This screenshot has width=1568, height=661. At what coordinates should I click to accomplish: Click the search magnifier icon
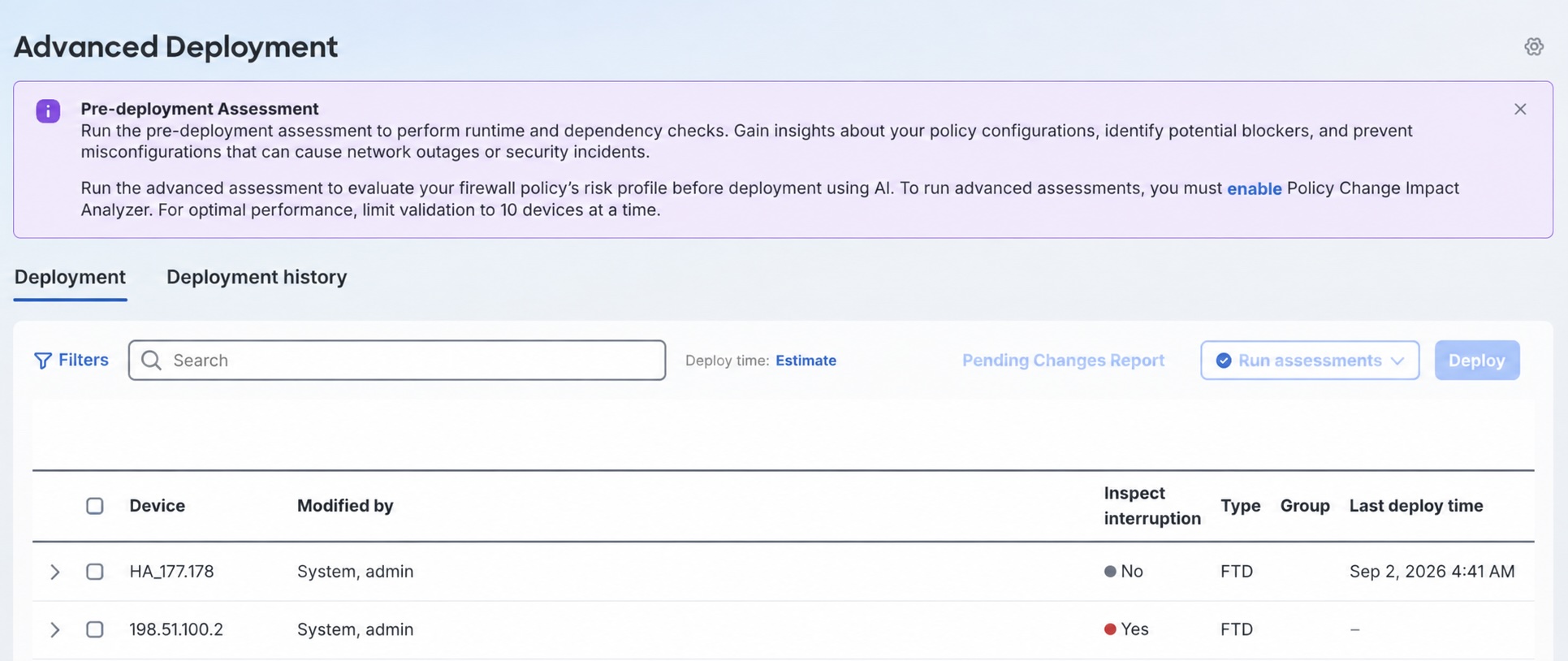151,360
